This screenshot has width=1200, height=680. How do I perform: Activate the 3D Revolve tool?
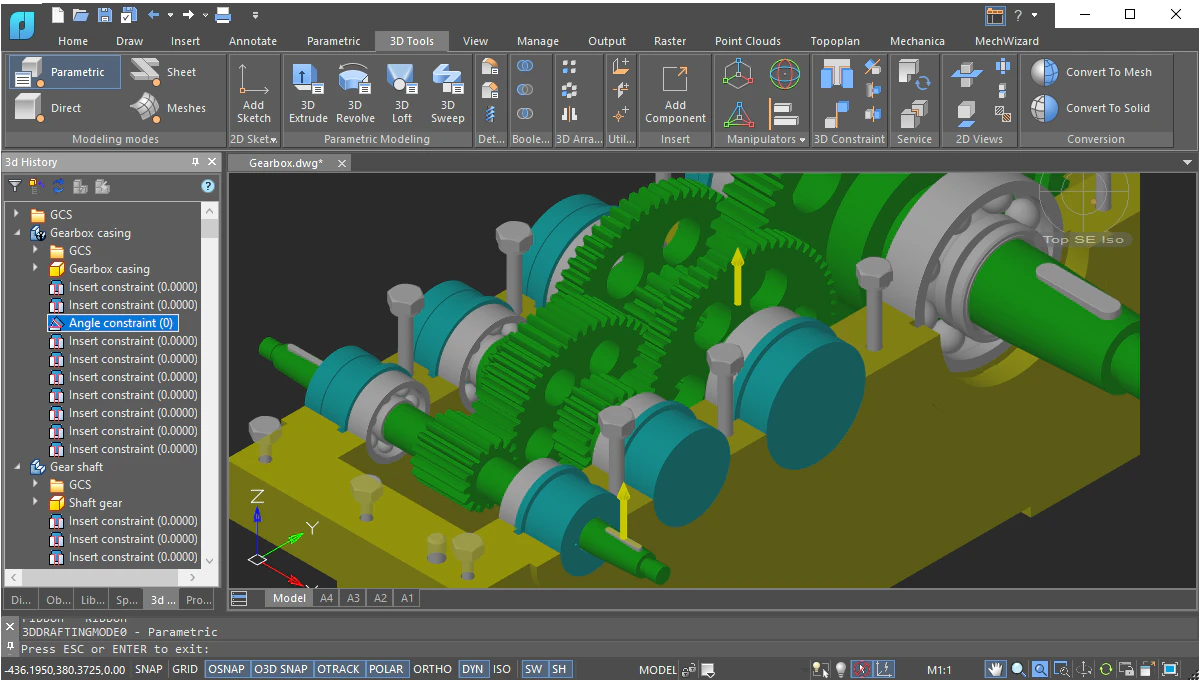tap(355, 90)
